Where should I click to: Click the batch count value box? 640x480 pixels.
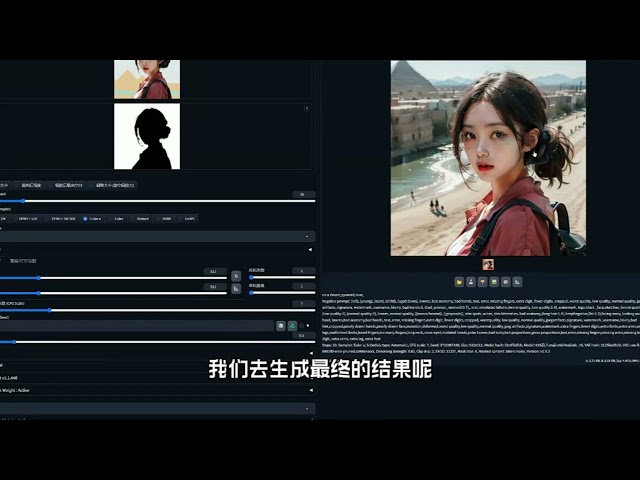tap(304, 271)
